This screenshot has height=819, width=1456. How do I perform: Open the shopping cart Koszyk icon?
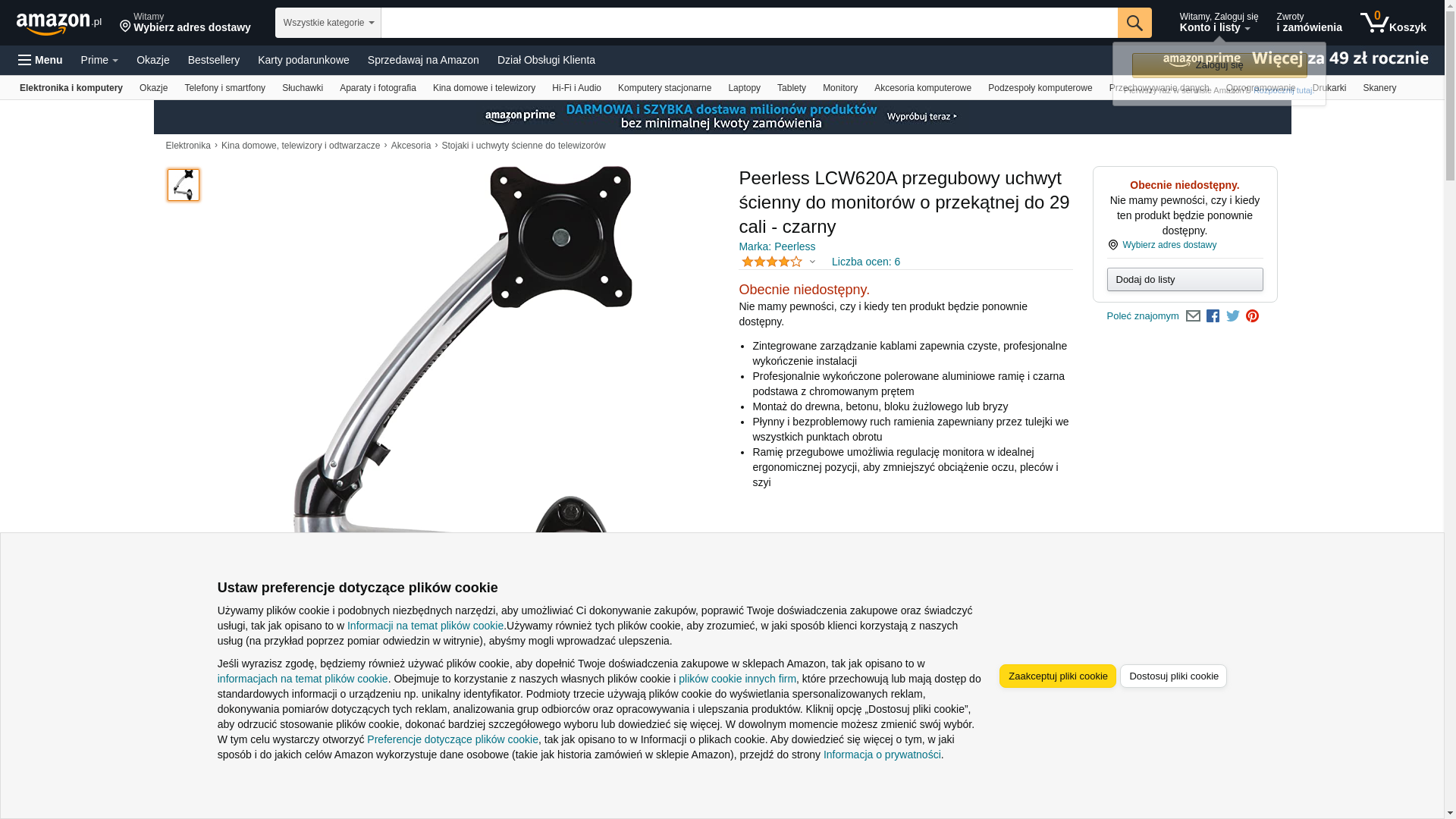pyautogui.click(x=1393, y=23)
